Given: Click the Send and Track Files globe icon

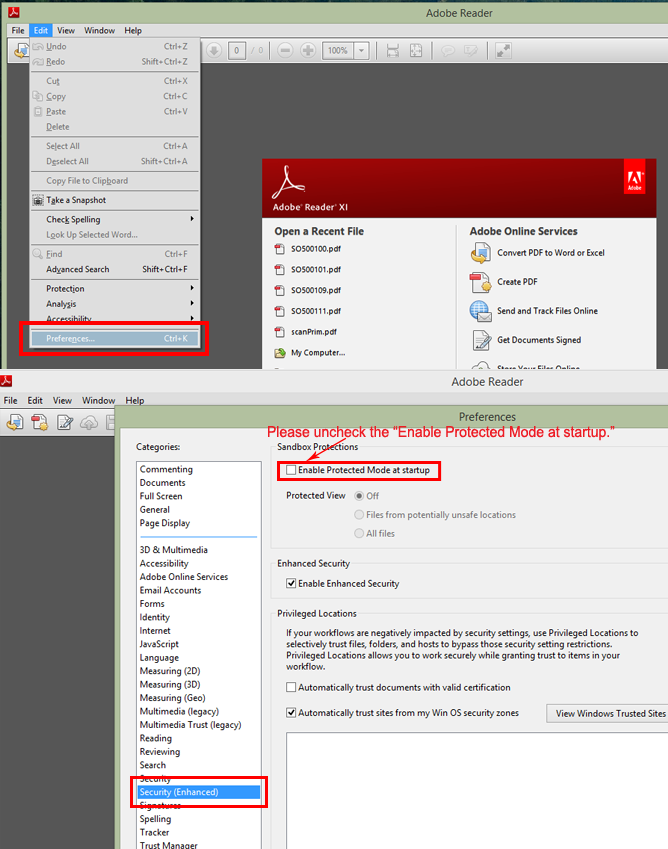Looking at the screenshot, I should point(480,311).
